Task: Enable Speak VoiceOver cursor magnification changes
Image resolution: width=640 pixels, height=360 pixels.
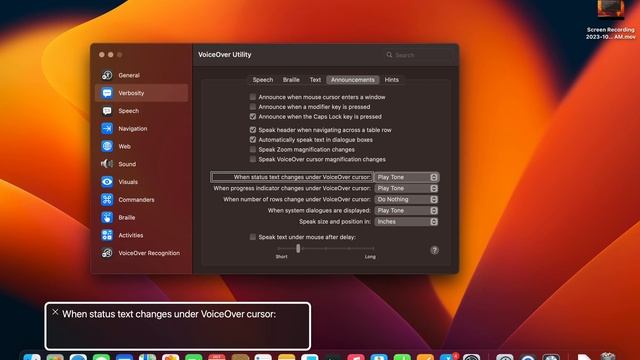Action: 253,159
